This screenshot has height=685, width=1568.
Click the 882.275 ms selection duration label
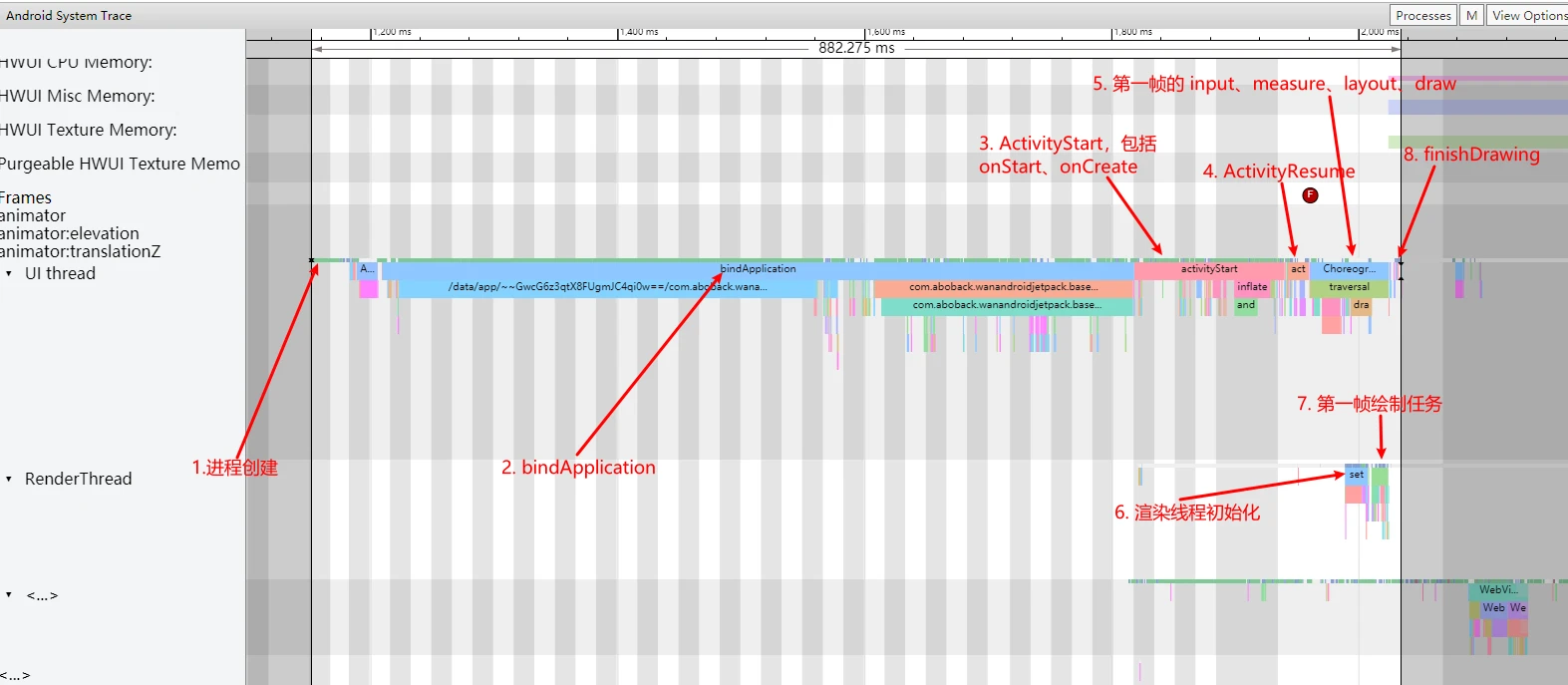tap(856, 48)
